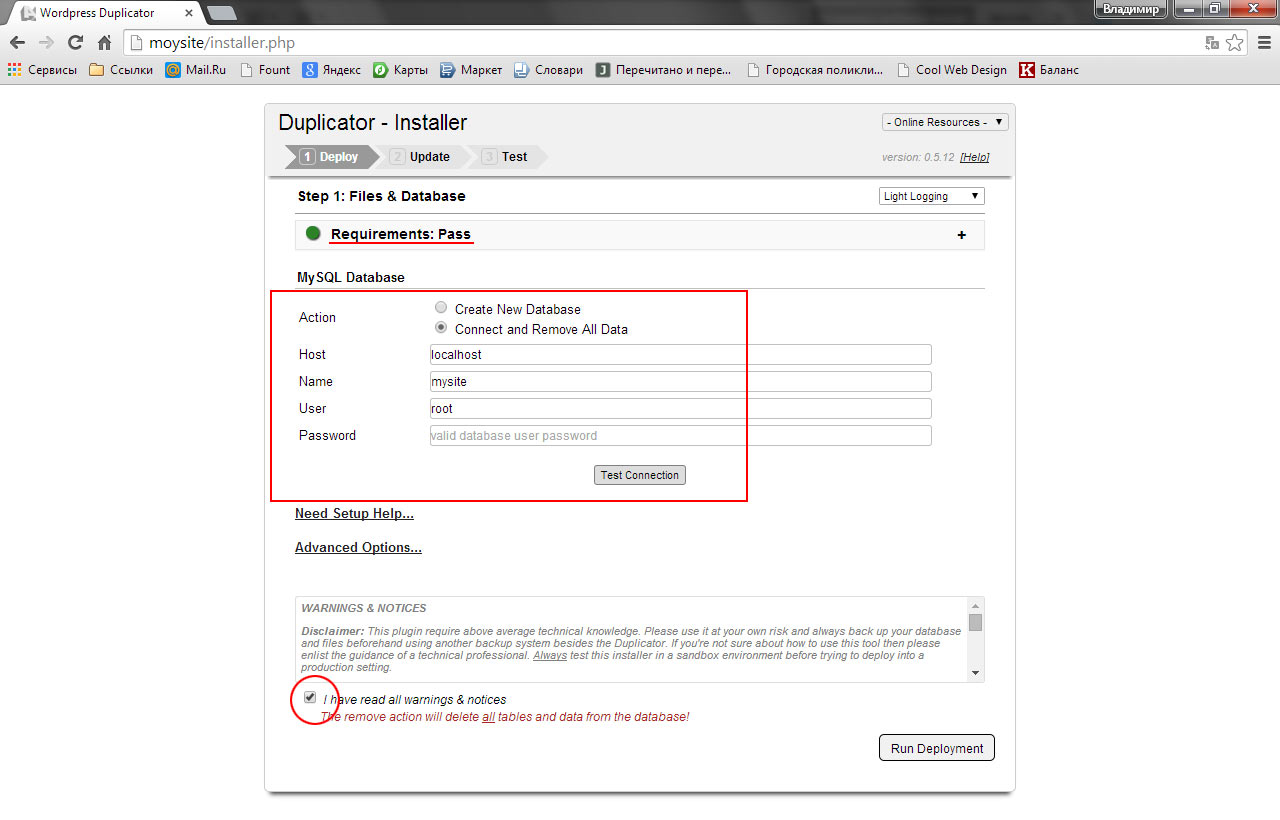Click the translate page icon in address bar
Viewport: 1280px width, 820px height.
1212,43
